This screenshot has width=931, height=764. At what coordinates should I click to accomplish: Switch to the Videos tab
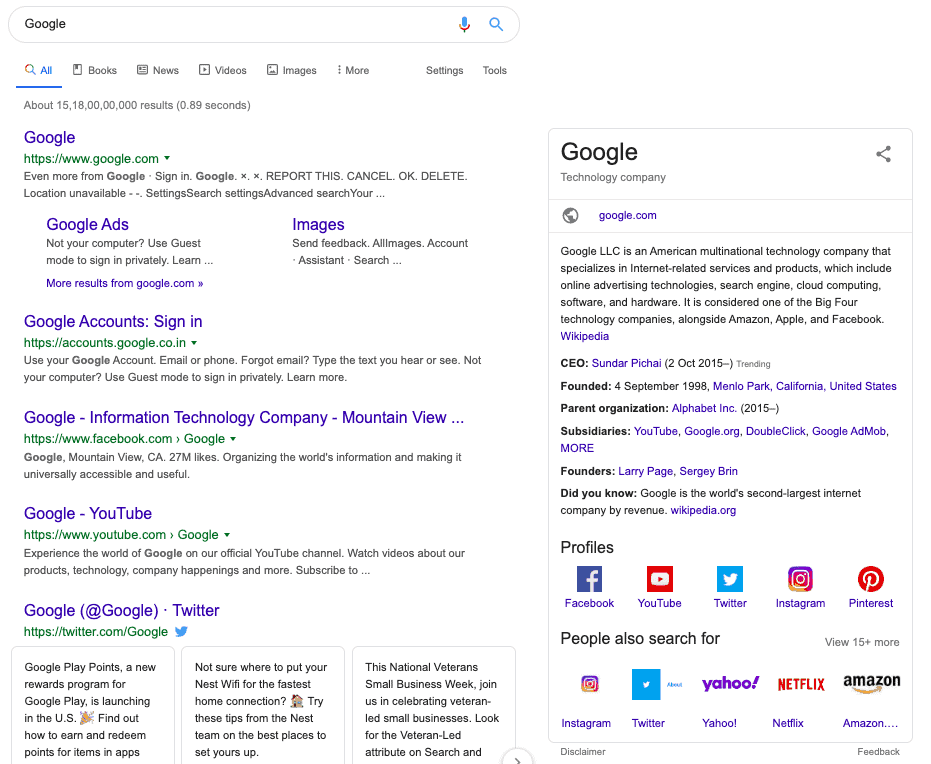(x=223, y=70)
